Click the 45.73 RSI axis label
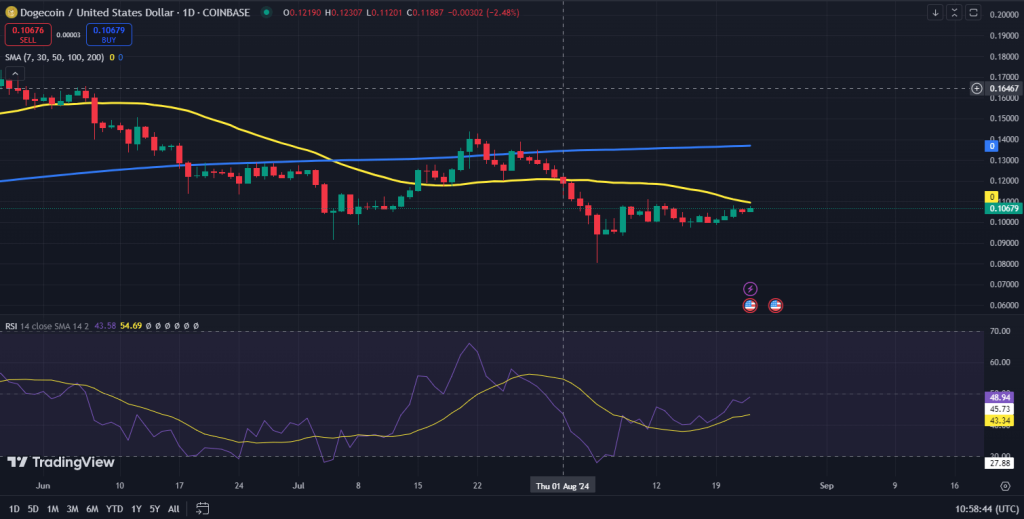Image resolution: width=1024 pixels, height=519 pixels. tap(1000, 409)
